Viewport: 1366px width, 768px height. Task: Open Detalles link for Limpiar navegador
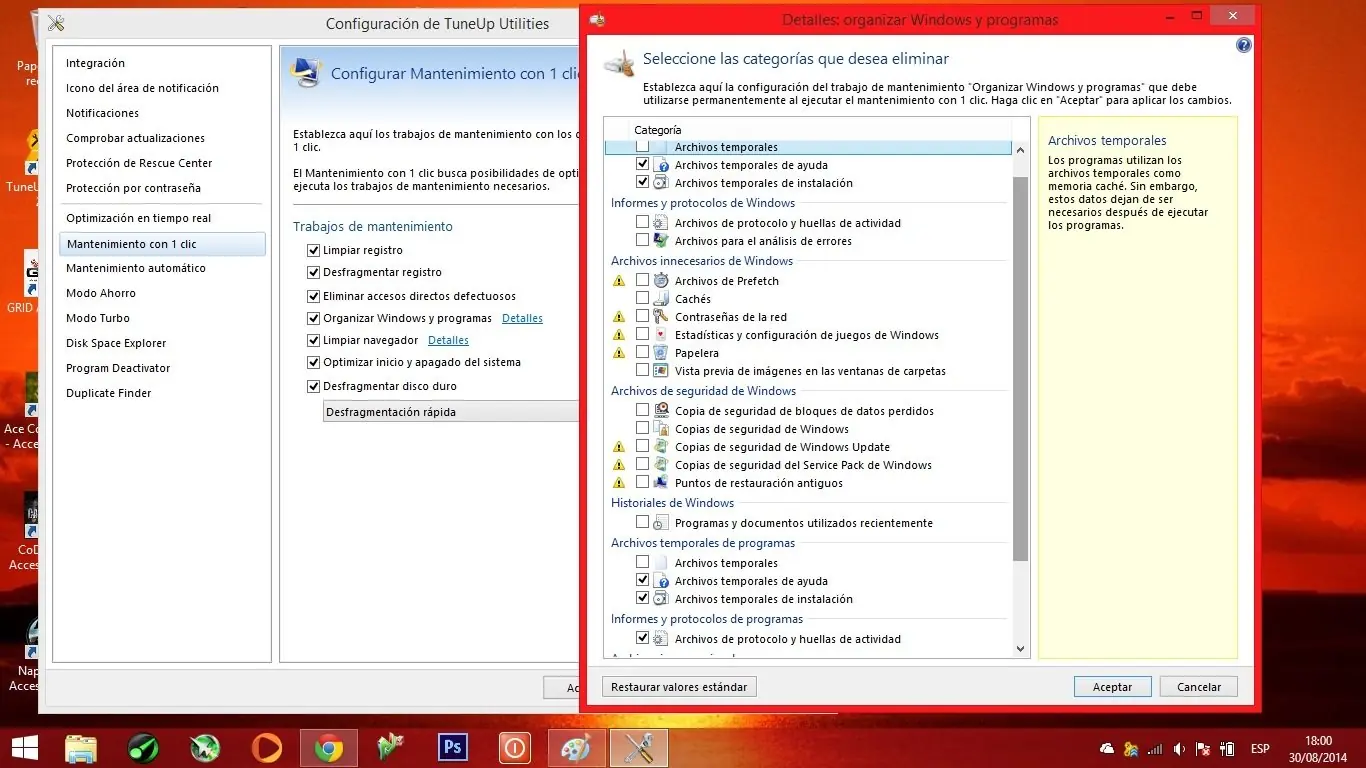(448, 340)
